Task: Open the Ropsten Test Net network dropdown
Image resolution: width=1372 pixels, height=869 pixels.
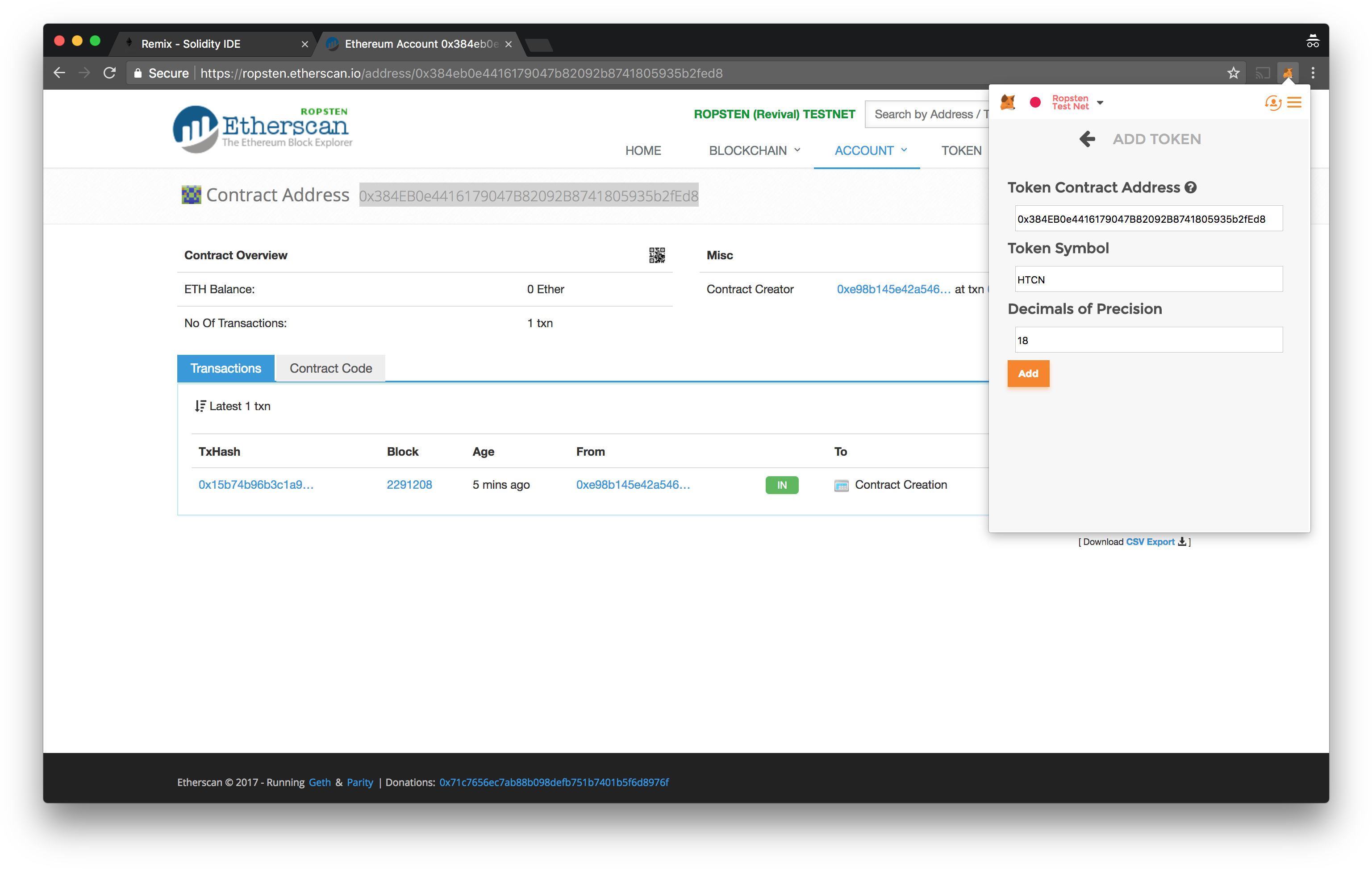Action: pyautogui.click(x=1076, y=103)
